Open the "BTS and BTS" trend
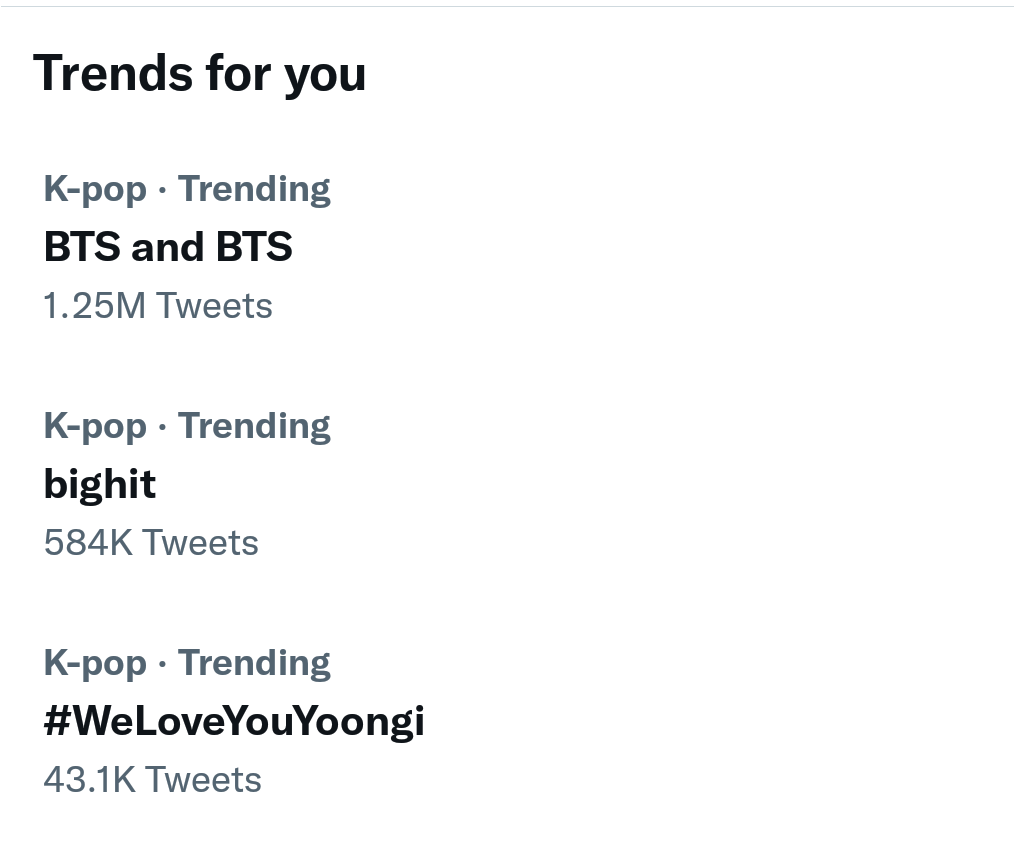1014x848 pixels. pyautogui.click(x=168, y=247)
